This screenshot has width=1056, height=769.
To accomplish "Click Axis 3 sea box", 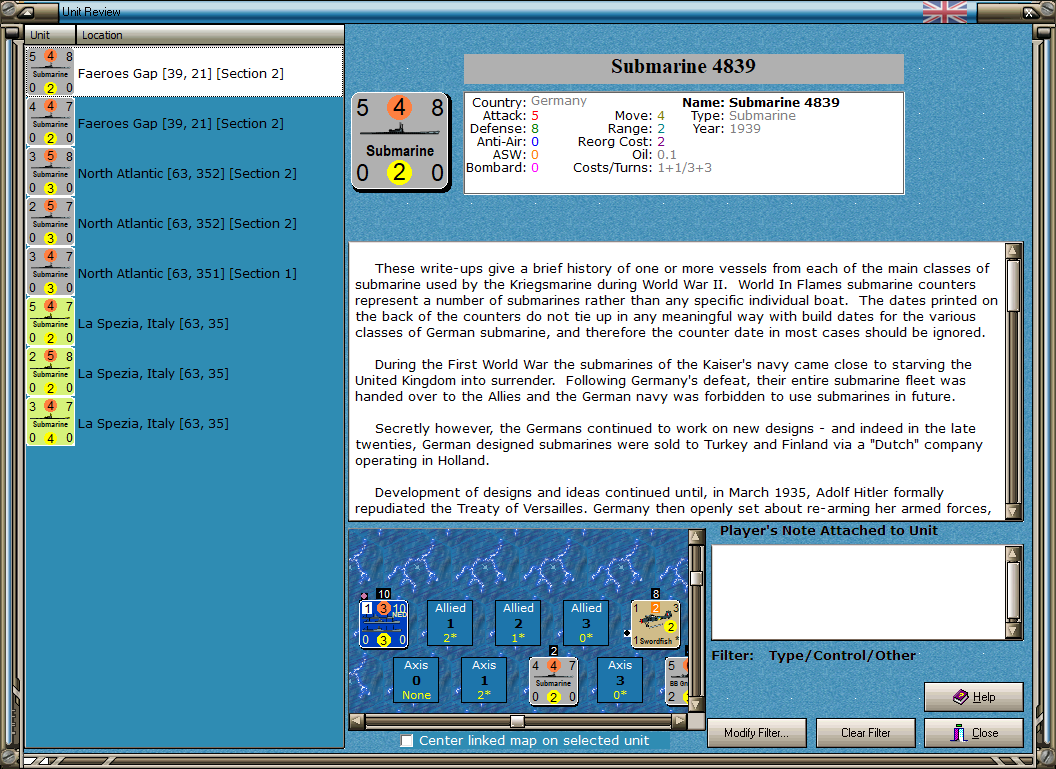I will [620, 680].
